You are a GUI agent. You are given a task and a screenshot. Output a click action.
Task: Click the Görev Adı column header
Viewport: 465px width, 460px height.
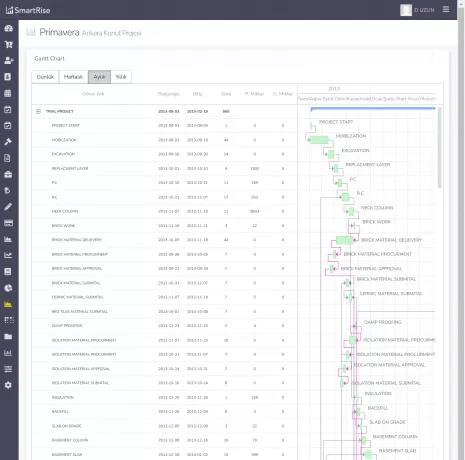[93, 94]
